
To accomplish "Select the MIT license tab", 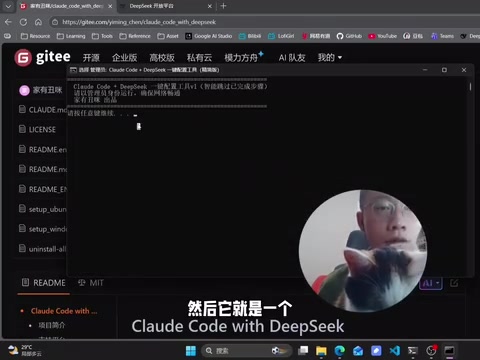I will pyautogui.click(x=91, y=283).
